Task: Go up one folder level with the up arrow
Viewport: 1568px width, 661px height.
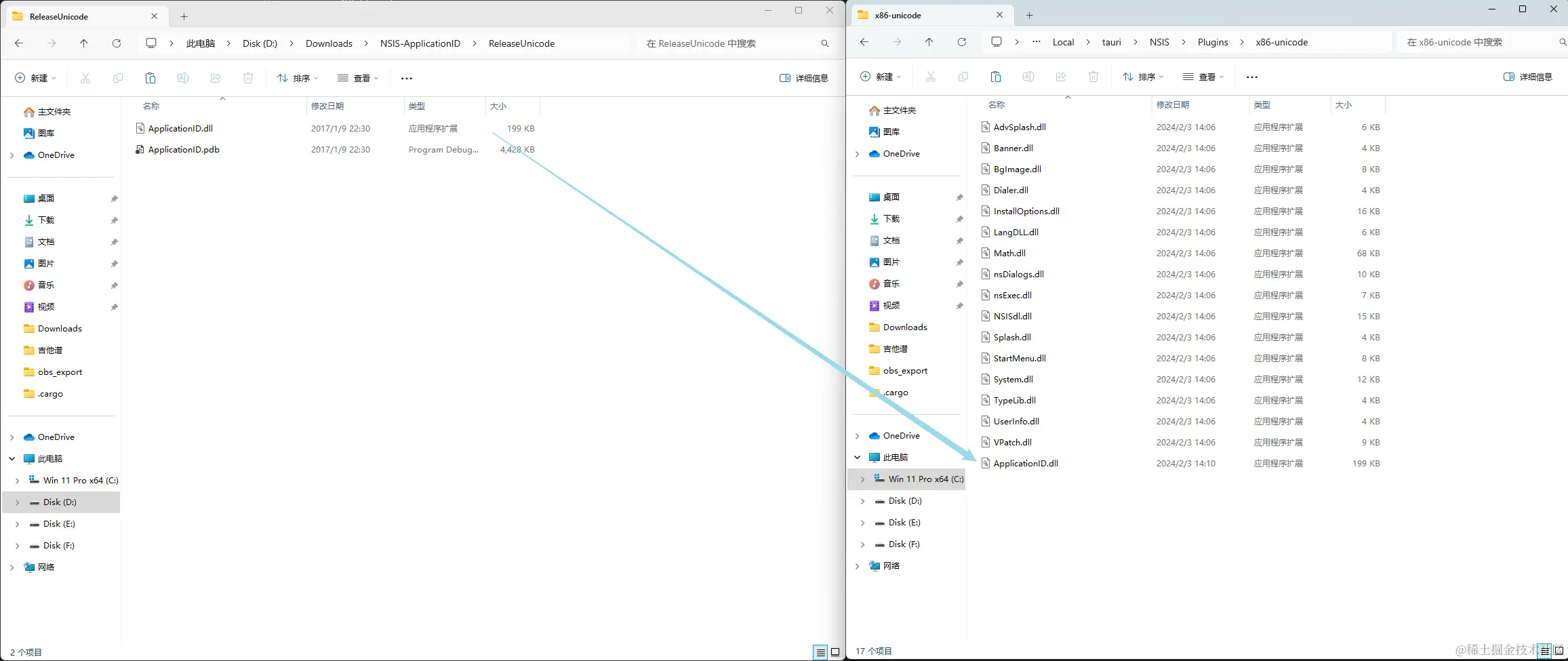Action: click(83, 43)
